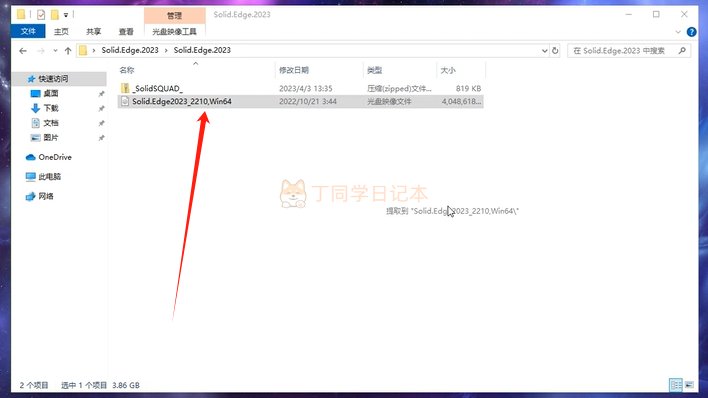Click the Properties quick access icon

pyautogui.click(x=41, y=15)
